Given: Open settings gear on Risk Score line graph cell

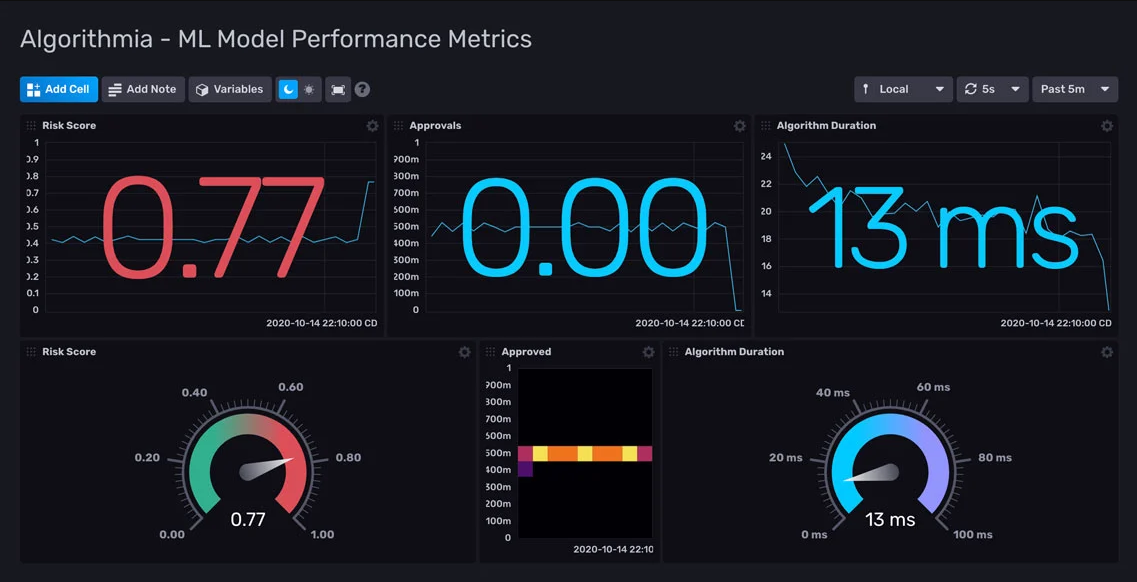Looking at the screenshot, I should (x=372, y=125).
